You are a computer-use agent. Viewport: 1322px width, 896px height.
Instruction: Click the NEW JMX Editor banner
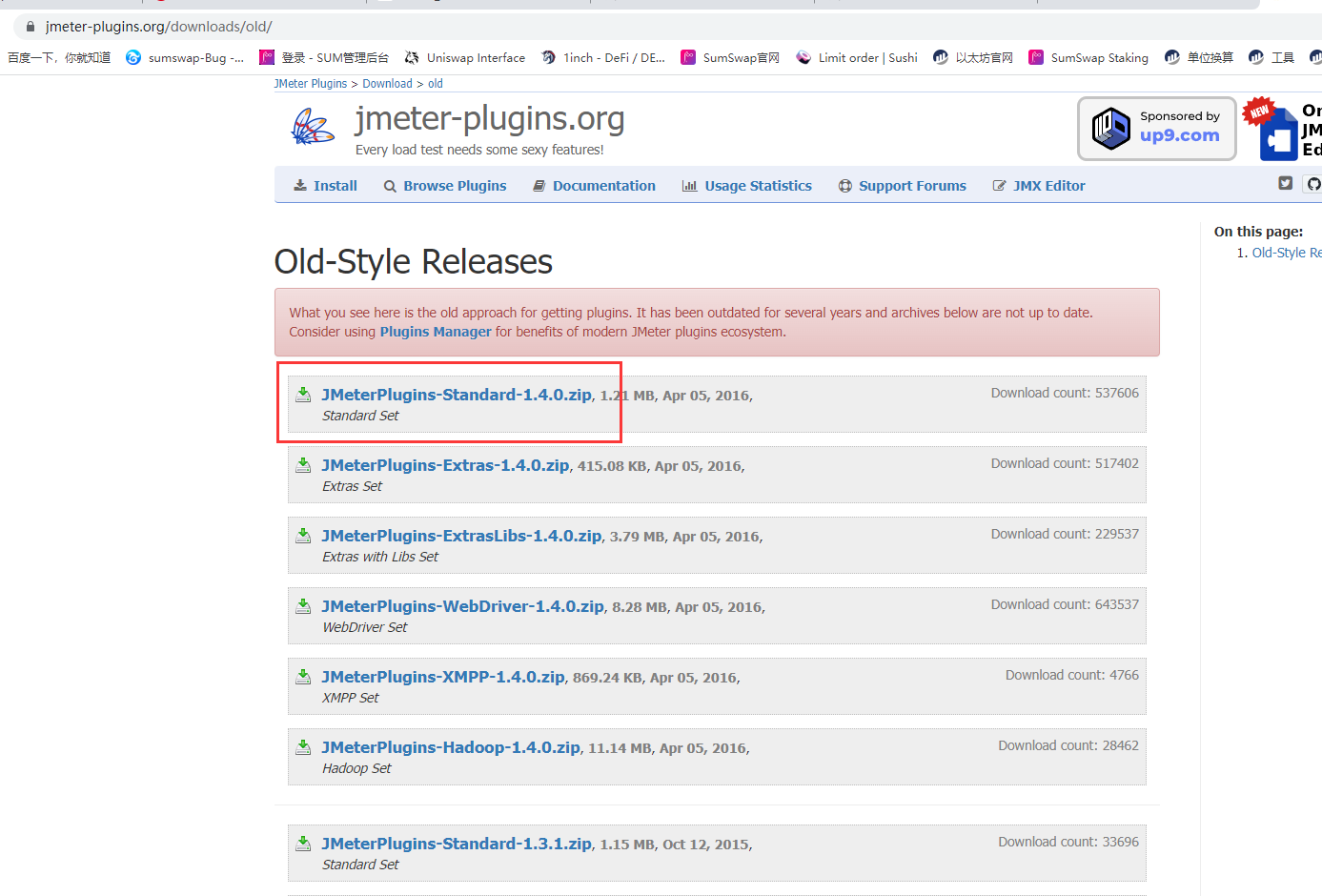1283,129
